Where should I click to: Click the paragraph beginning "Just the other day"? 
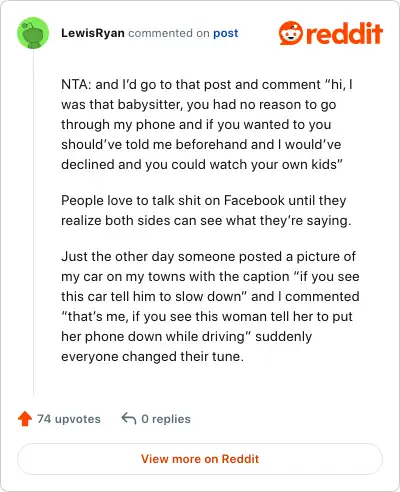[210, 306]
